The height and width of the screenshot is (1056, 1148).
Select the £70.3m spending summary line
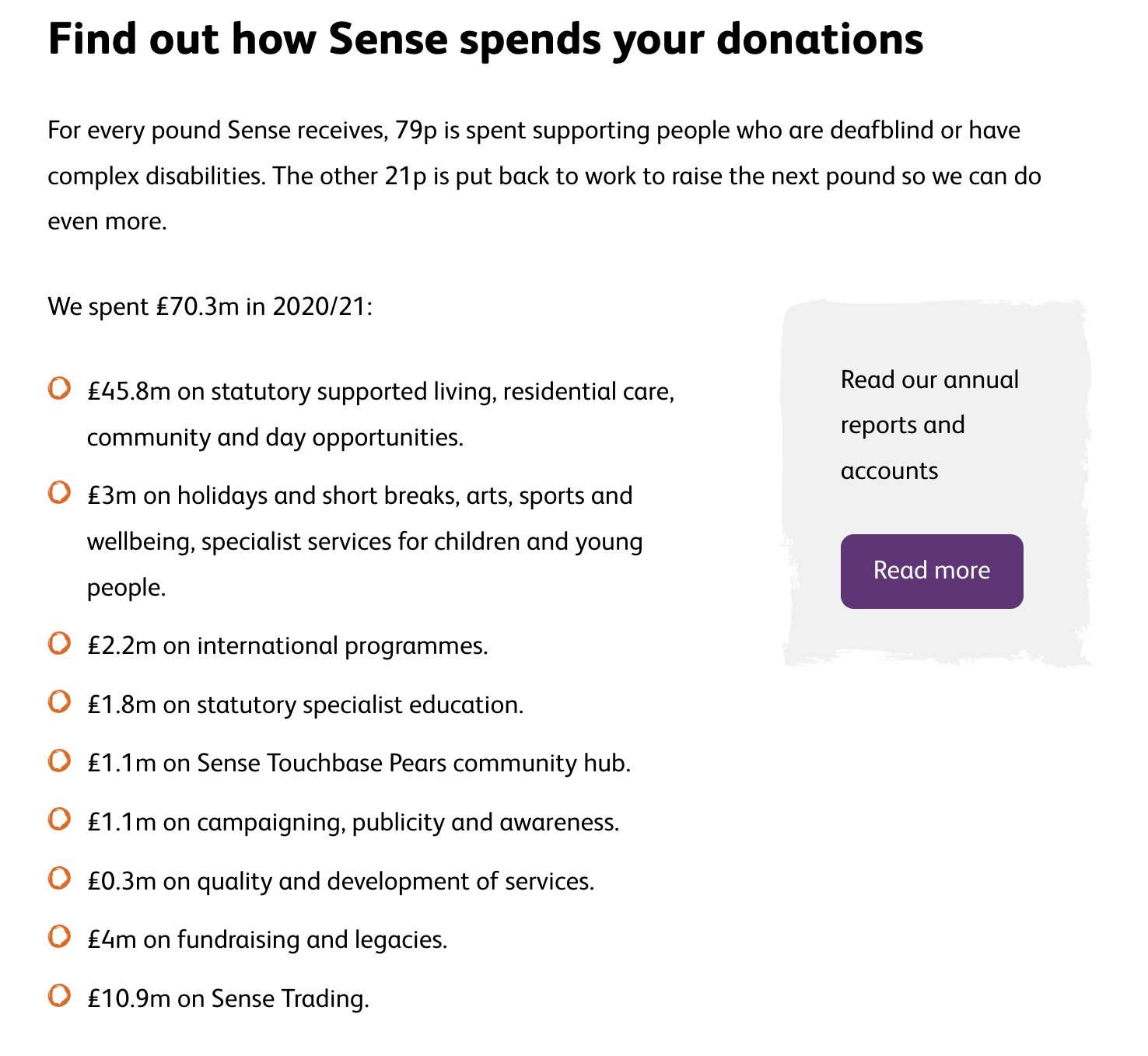pyautogui.click(x=211, y=306)
